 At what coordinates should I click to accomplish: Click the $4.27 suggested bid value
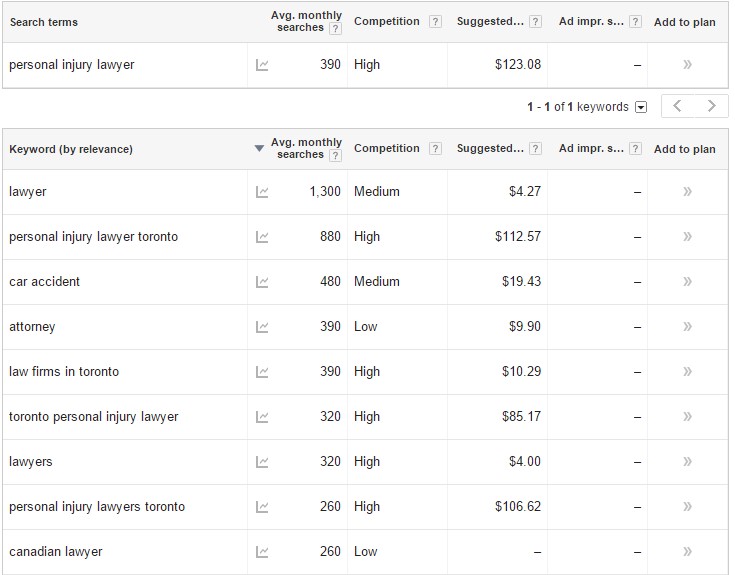click(x=525, y=191)
